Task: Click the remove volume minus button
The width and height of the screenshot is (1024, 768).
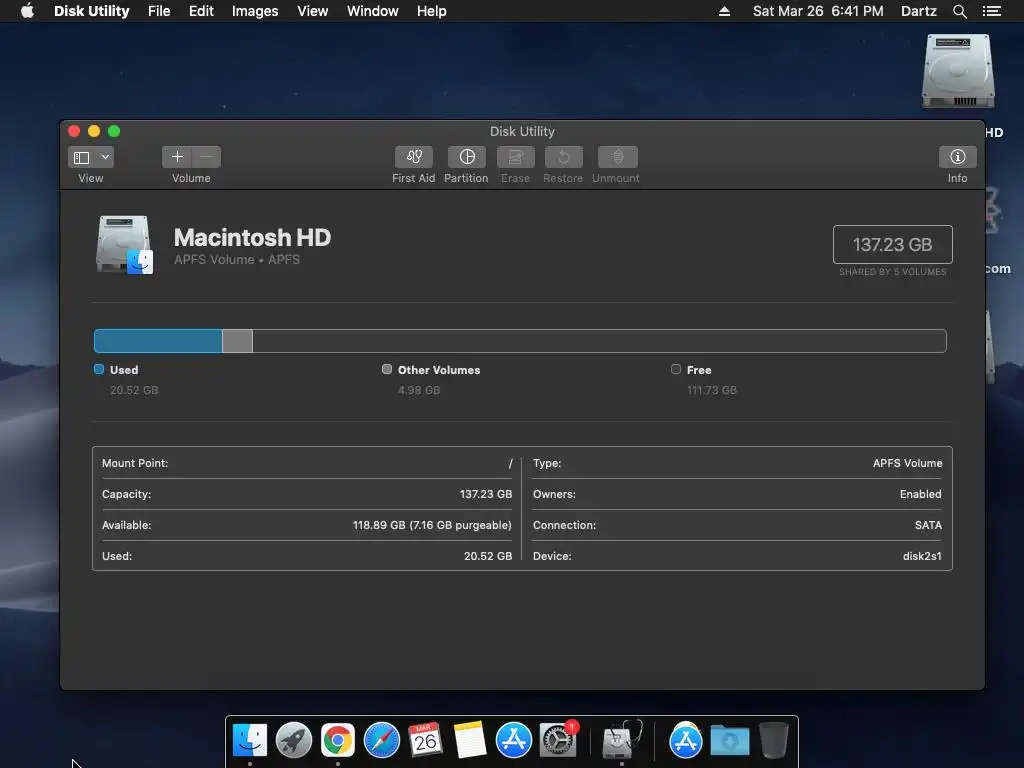Action: click(x=206, y=157)
